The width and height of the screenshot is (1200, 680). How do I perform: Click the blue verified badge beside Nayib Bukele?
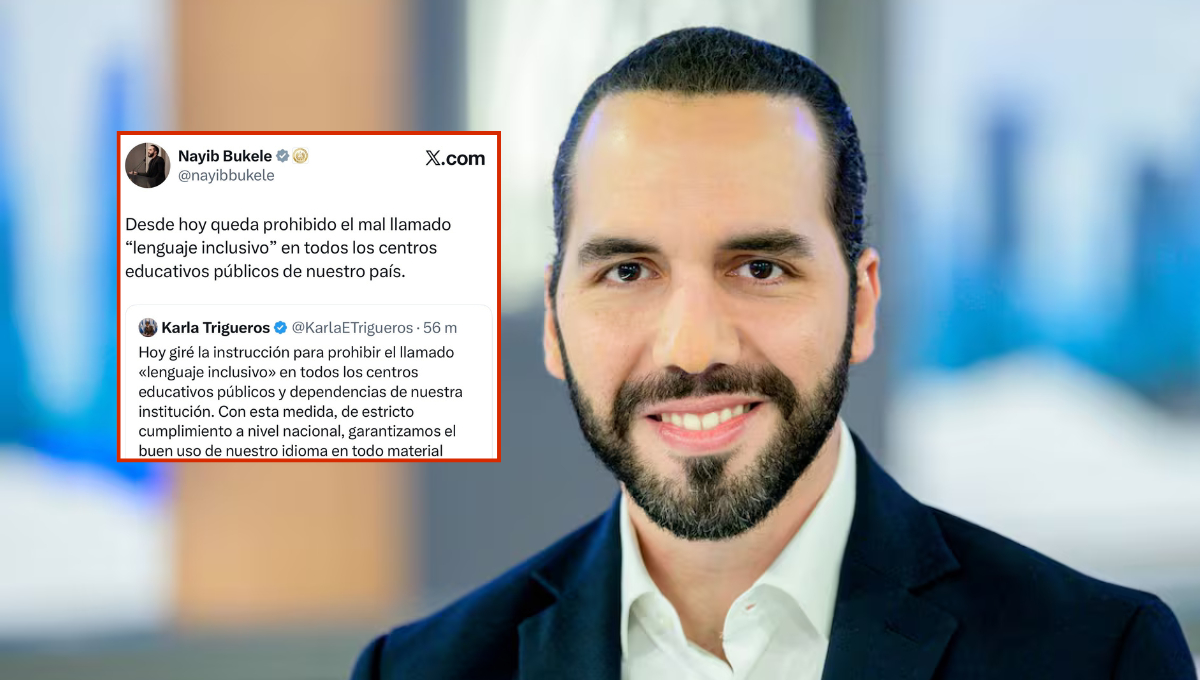pos(282,156)
